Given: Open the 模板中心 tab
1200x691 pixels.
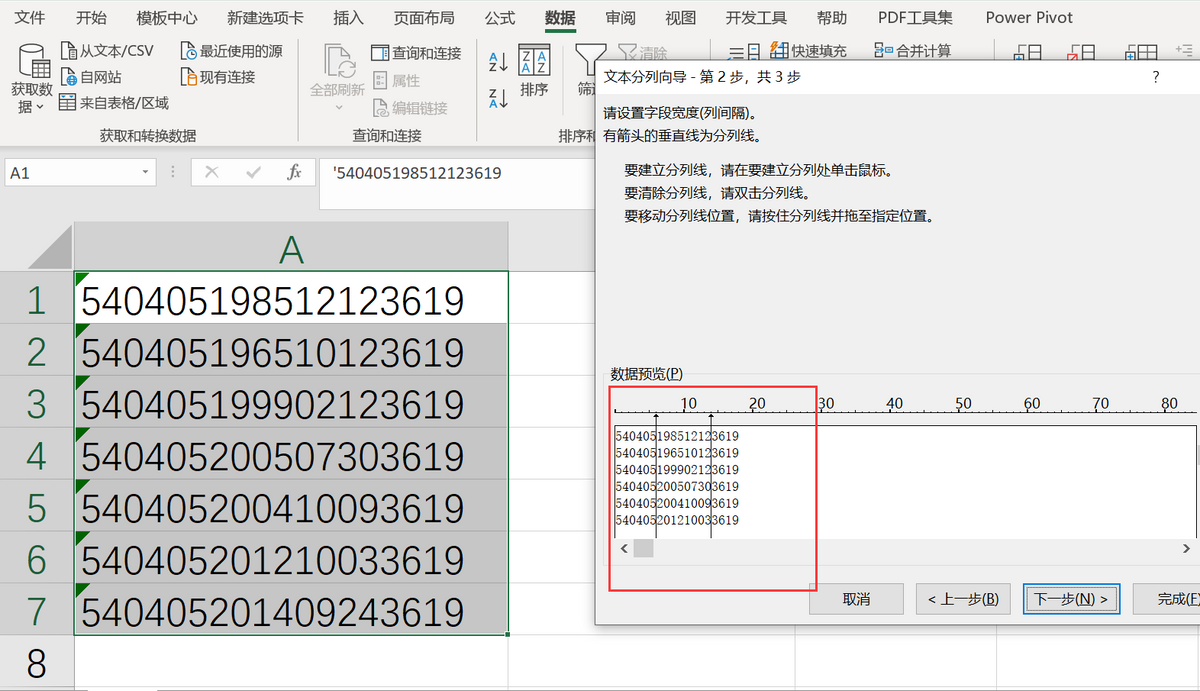Looking at the screenshot, I should pyautogui.click(x=167, y=18).
